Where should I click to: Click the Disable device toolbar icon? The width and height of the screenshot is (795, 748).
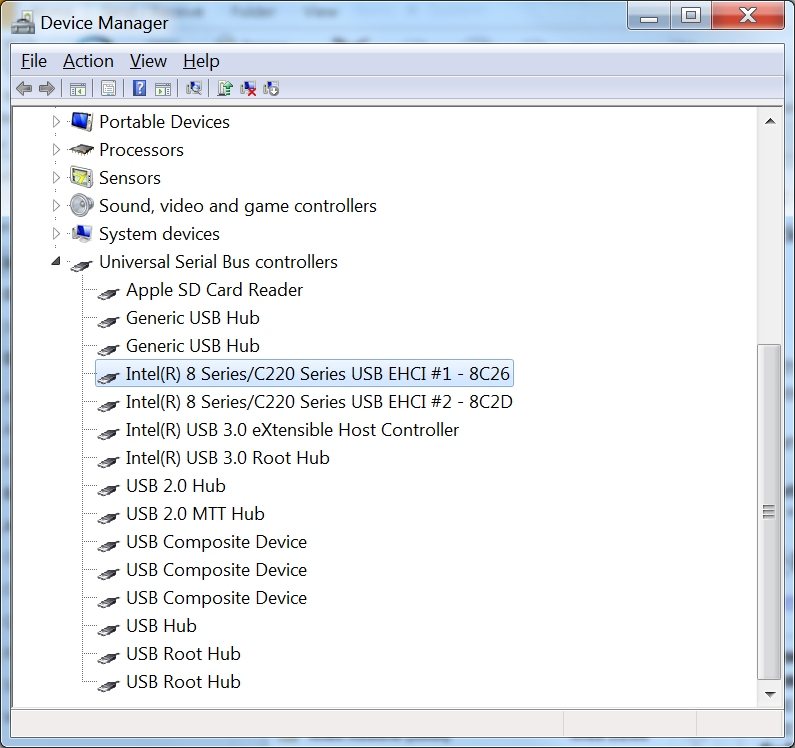click(x=271, y=89)
